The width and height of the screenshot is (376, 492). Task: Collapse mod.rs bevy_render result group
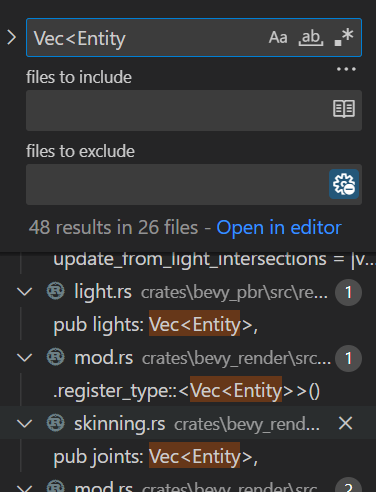pos(24,358)
